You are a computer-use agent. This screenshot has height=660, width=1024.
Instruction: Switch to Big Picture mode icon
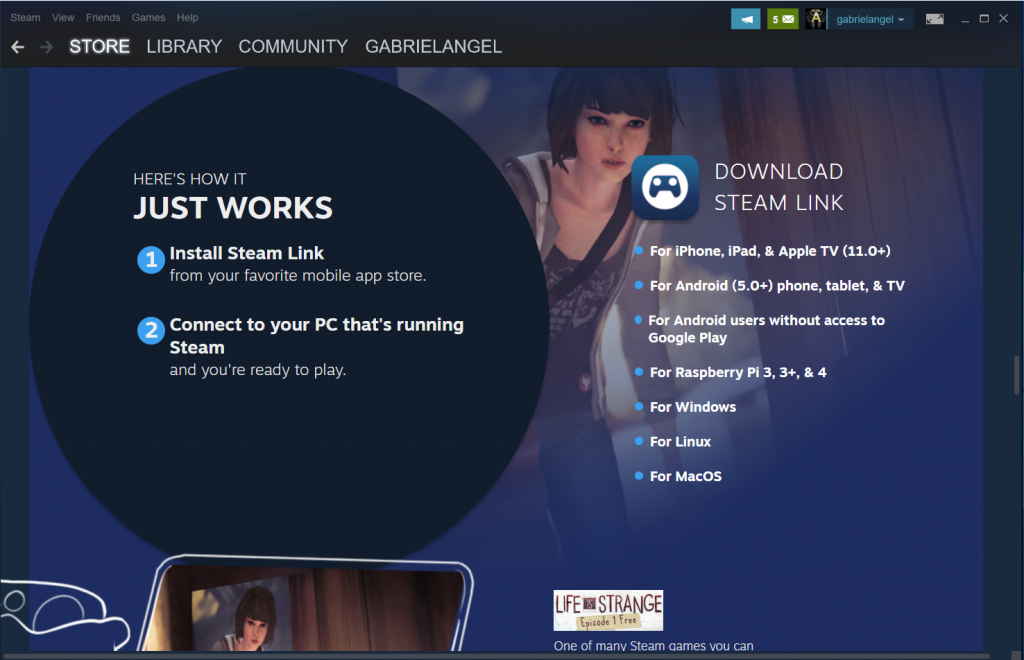click(x=934, y=19)
